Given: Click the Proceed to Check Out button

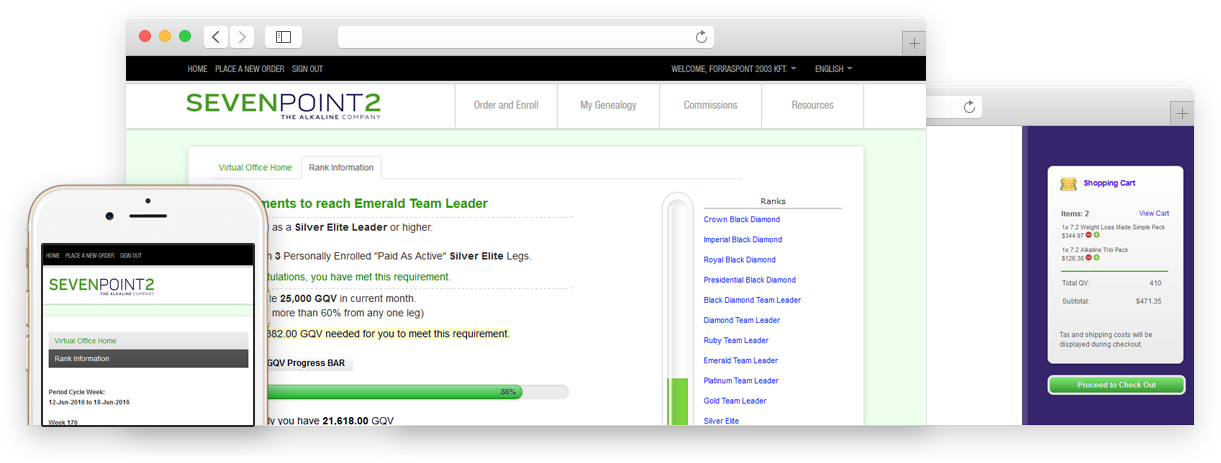Looking at the screenshot, I should tap(1116, 385).
